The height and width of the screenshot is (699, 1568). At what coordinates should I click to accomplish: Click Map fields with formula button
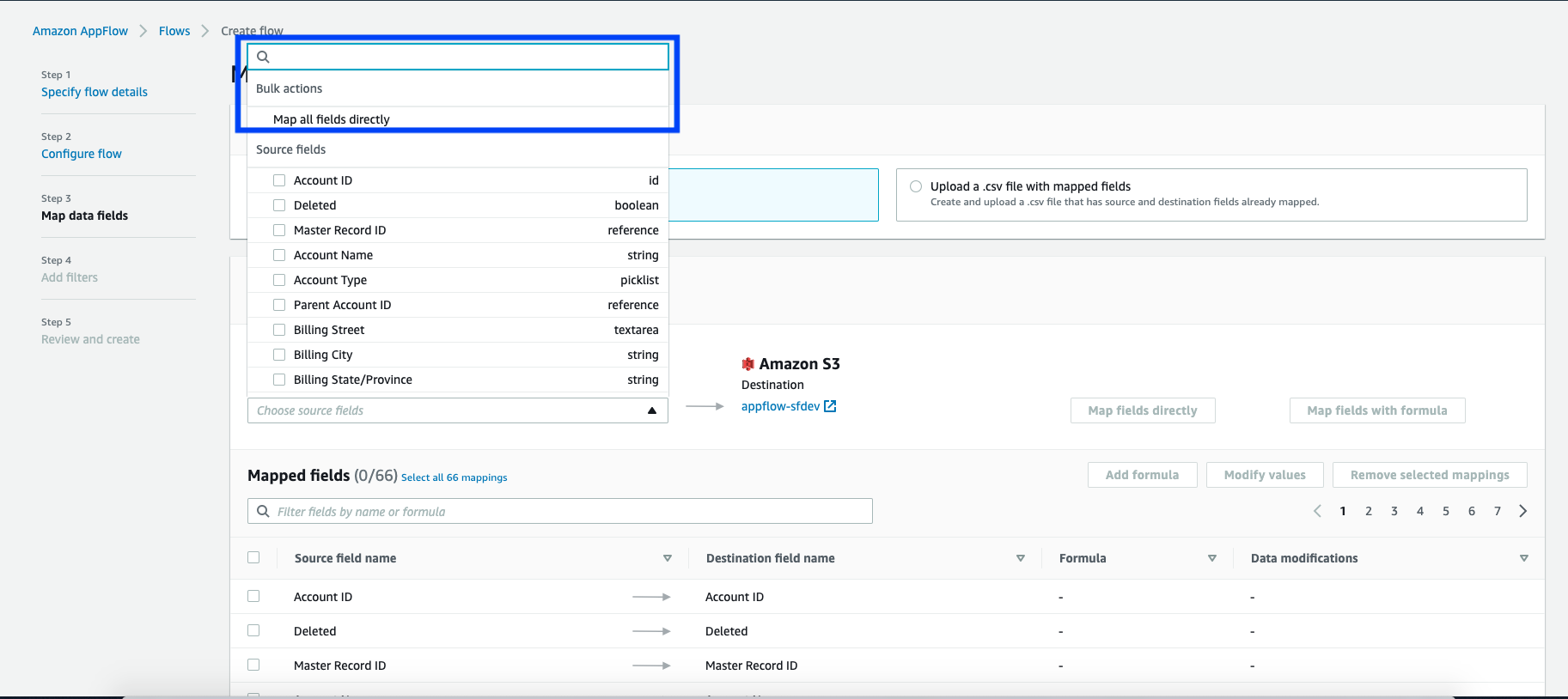pos(1377,410)
